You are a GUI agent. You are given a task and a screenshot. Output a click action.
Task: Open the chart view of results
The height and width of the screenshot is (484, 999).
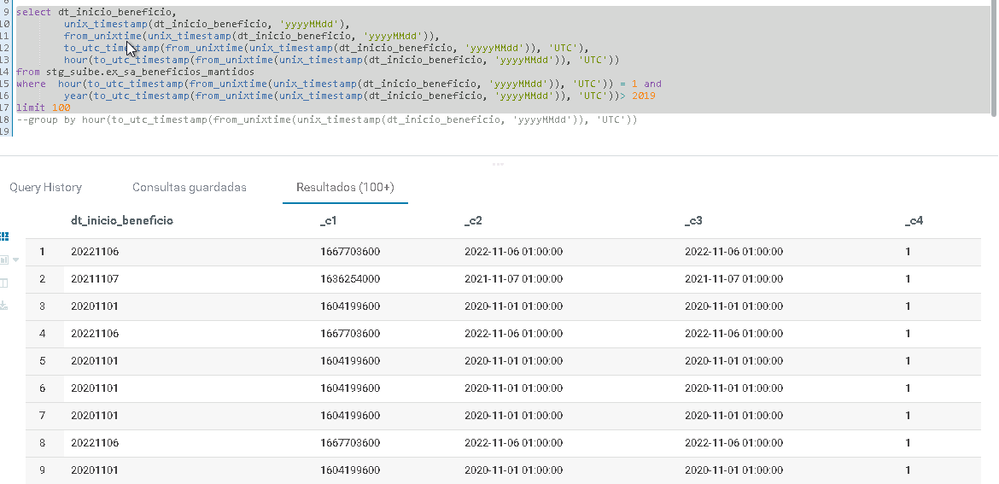(x=4, y=260)
